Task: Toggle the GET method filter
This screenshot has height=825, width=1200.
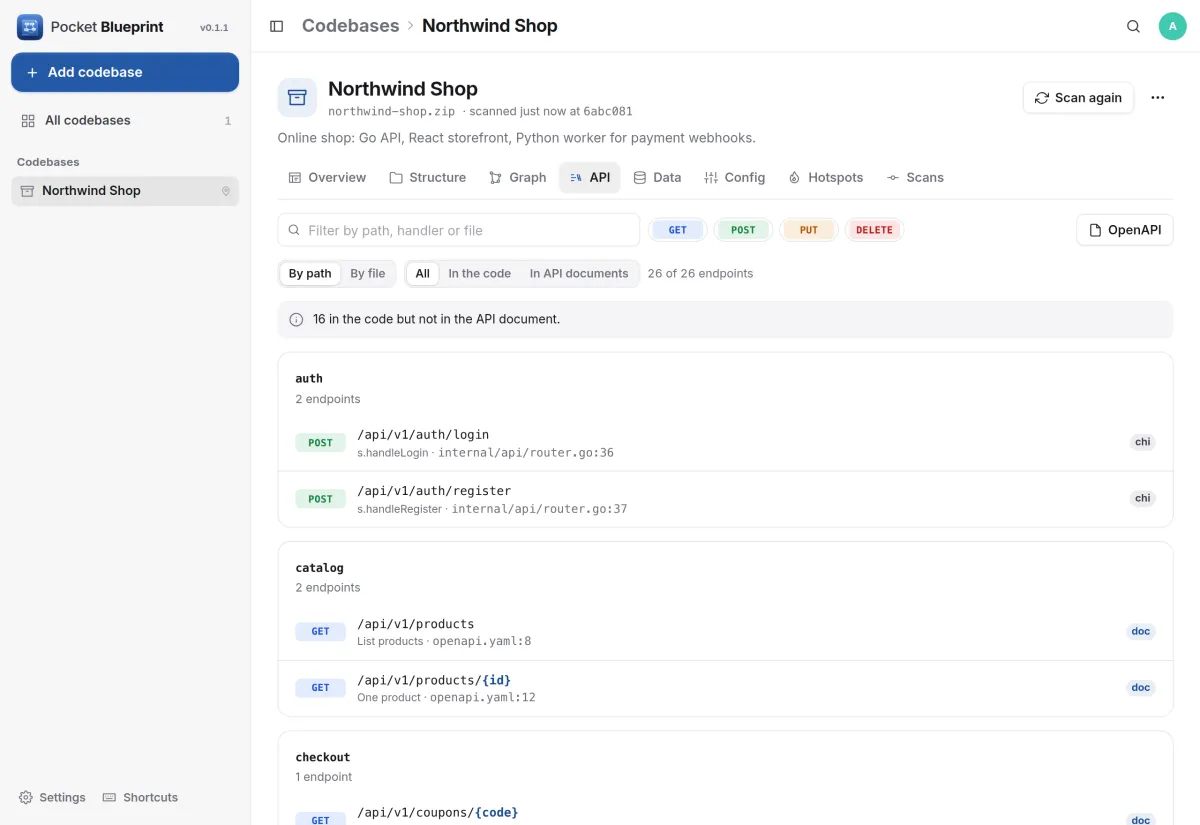Action: [678, 230]
